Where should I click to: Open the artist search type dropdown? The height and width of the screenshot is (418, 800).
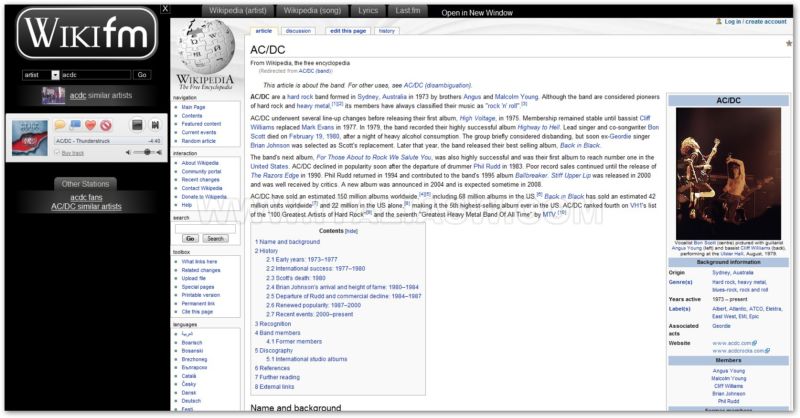click(55, 75)
